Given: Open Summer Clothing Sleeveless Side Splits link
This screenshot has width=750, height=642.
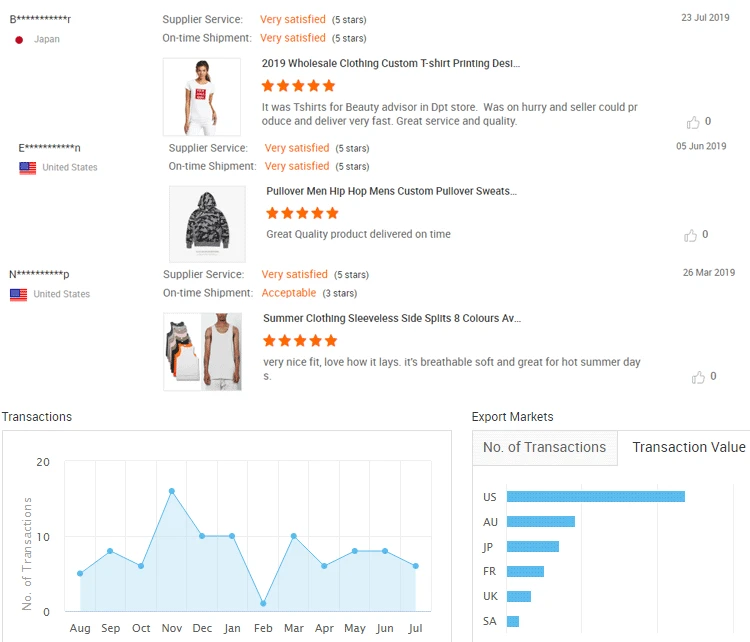Looking at the screenshot, I should tap(392, 318).
